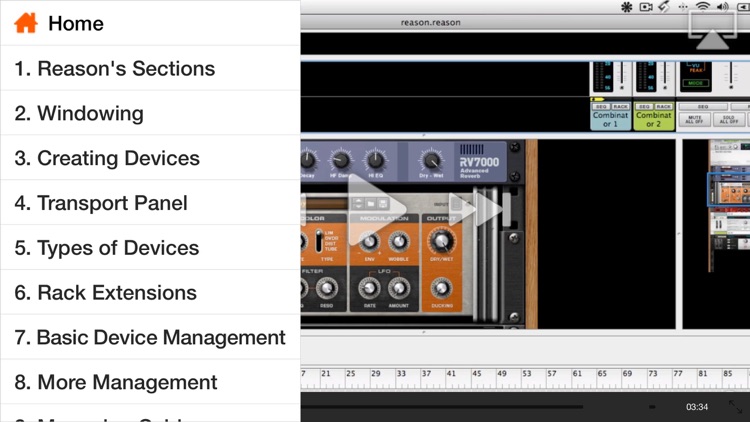Click the save patch disk icon on Echo
This screenshot has width=750, height=422.
pos(383,204)
